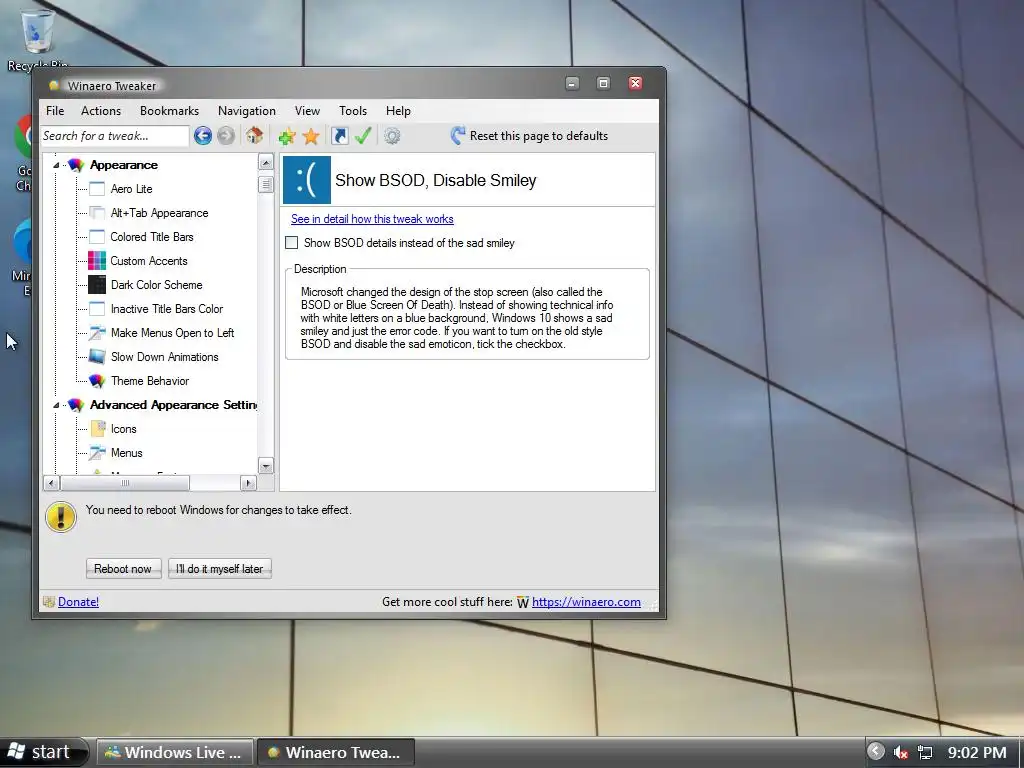
Task: Open the Tools menu
Action: [x=353, y=110]
